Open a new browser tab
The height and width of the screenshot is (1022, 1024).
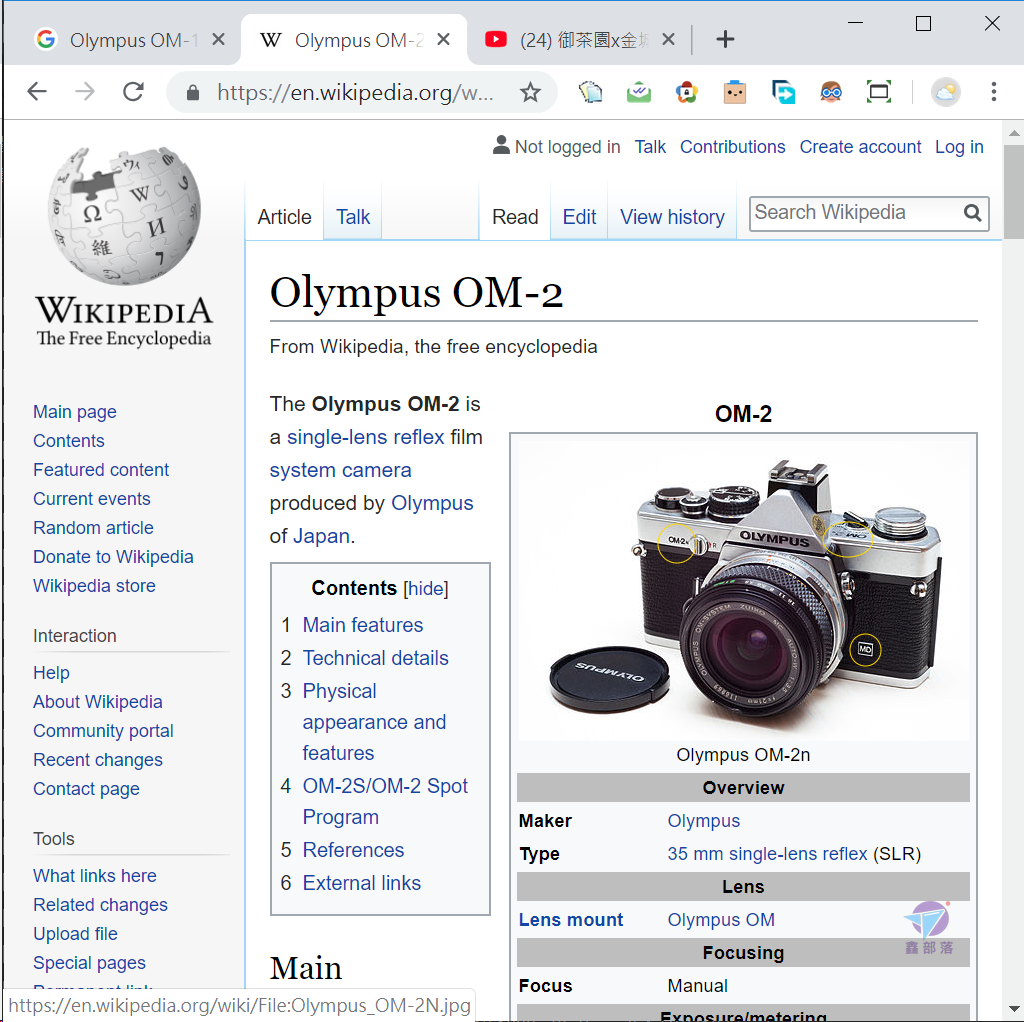(x=725, y=39)
